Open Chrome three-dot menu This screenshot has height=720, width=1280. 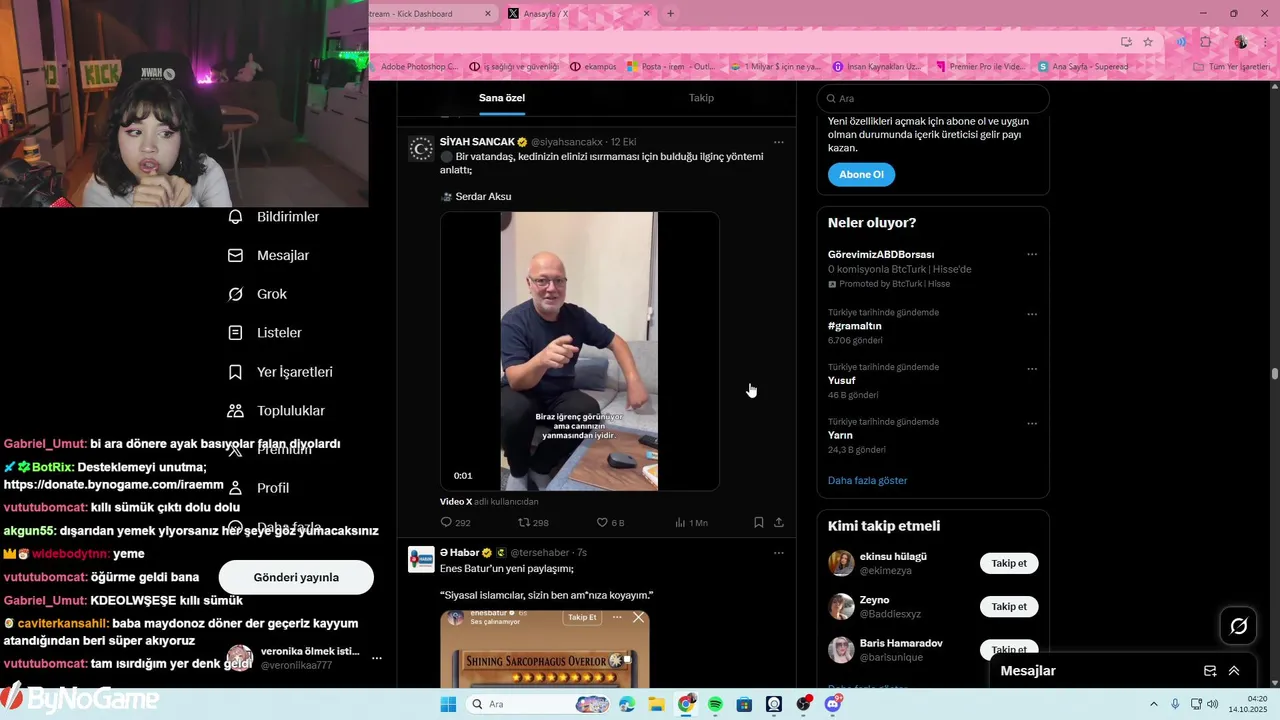pyautogui.click(x=1265, y=42)
